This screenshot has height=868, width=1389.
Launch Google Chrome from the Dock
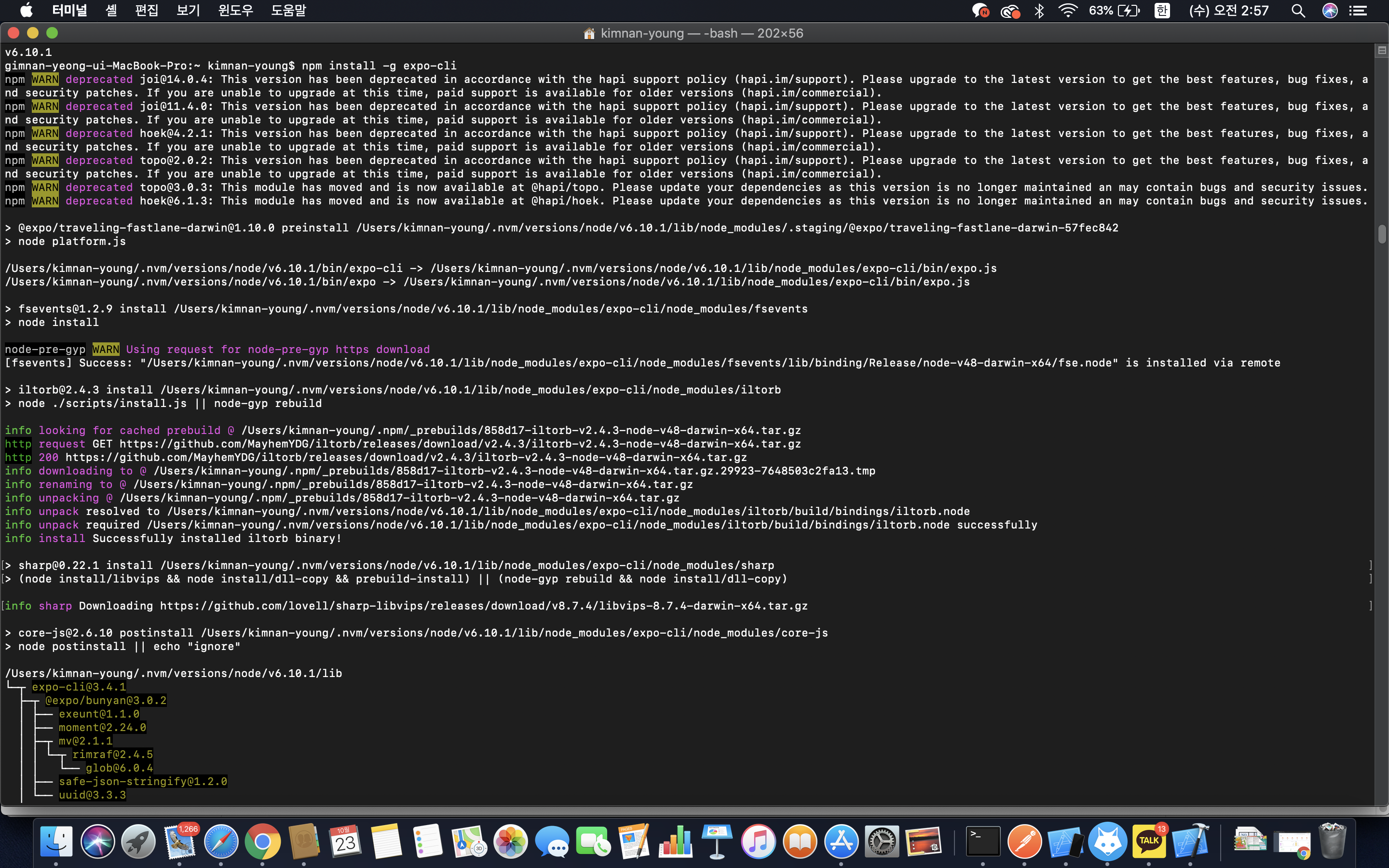262,841
